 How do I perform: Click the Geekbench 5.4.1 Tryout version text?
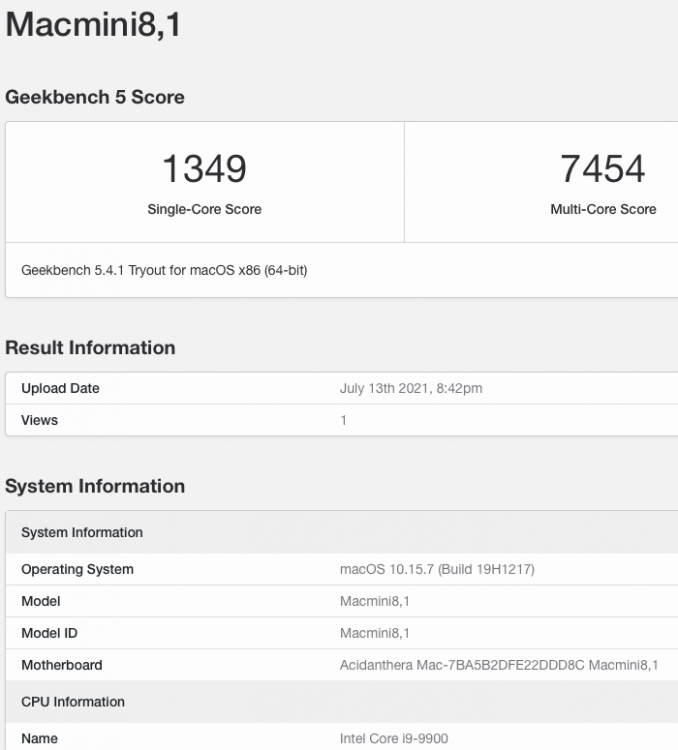[x=164, y=270]
